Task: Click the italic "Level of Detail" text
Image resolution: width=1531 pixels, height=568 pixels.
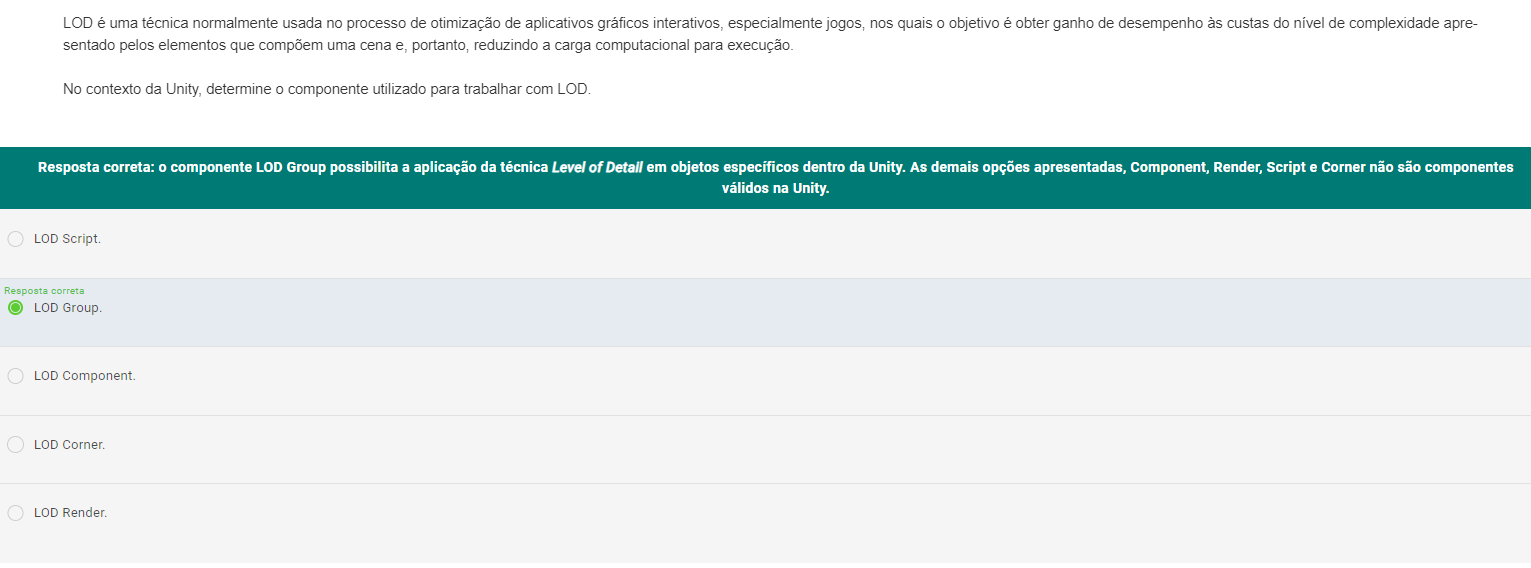Action: pos(597,167)
